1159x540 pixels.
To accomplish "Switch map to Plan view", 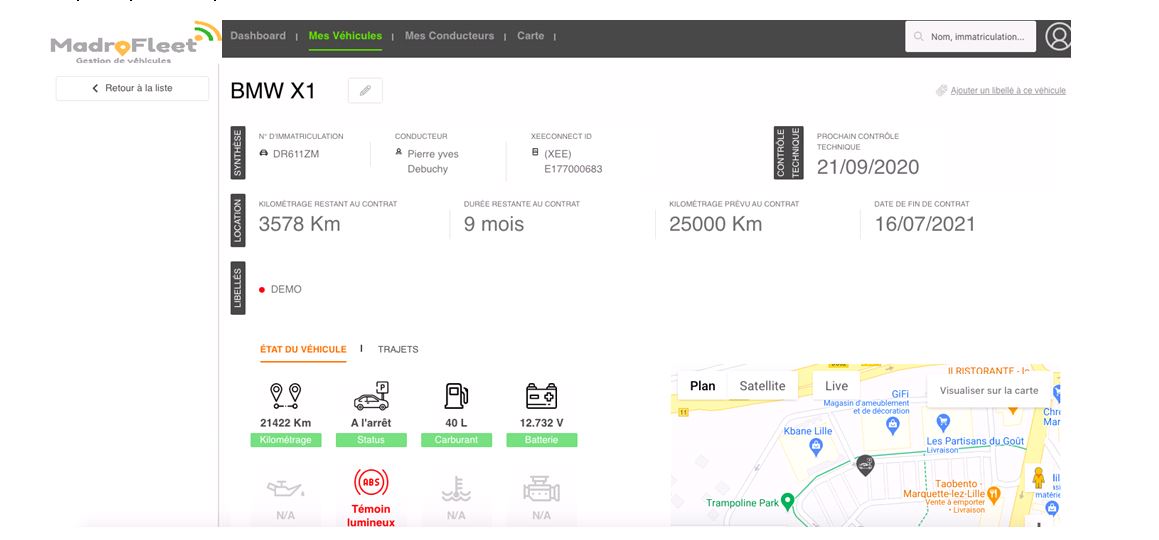I will click(x=703, y=386).
